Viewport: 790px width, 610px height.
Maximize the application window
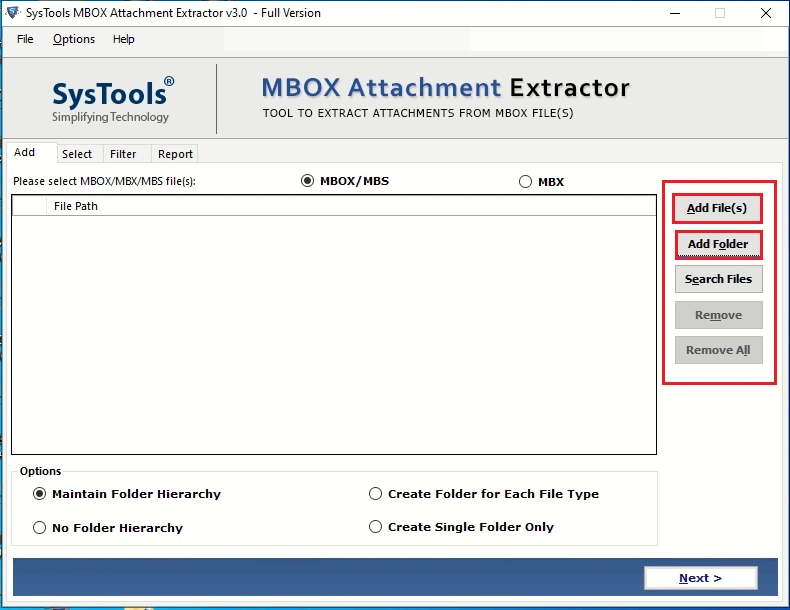[x=720, y=13]
